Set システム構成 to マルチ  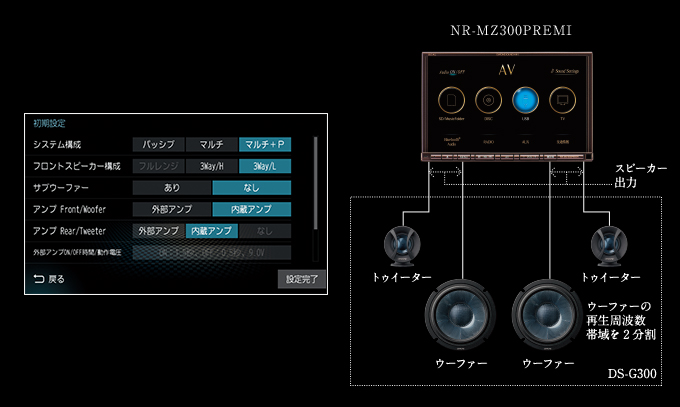212,145
